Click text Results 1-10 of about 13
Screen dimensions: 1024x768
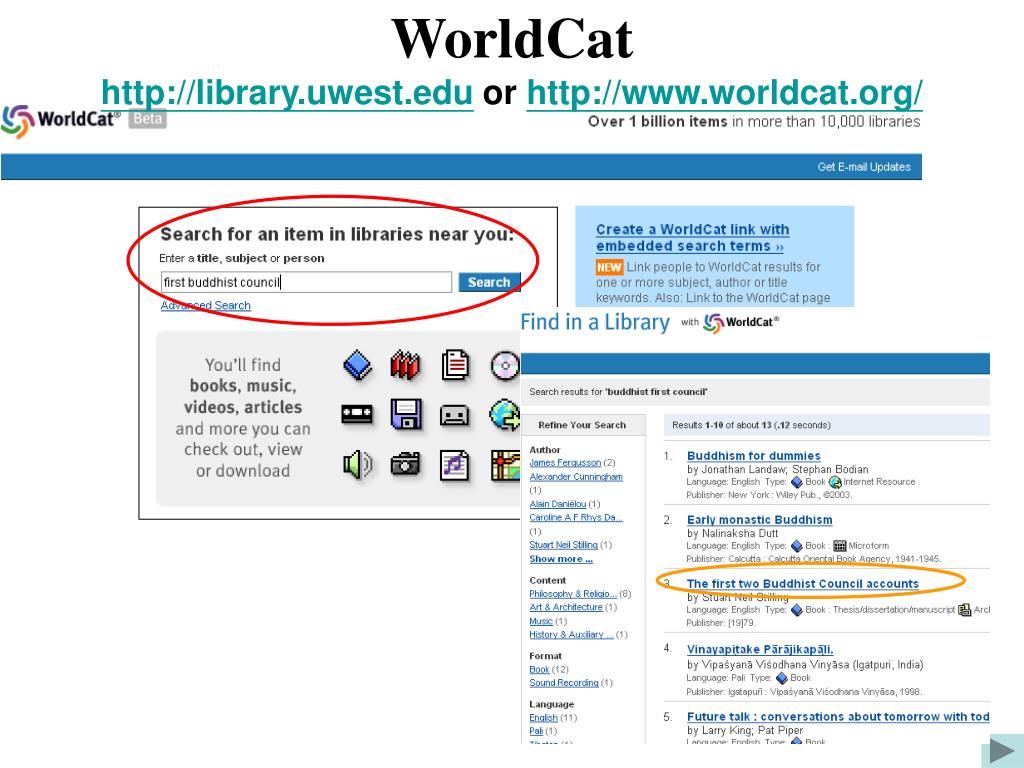pyautogui.click(x=752, y=425)
